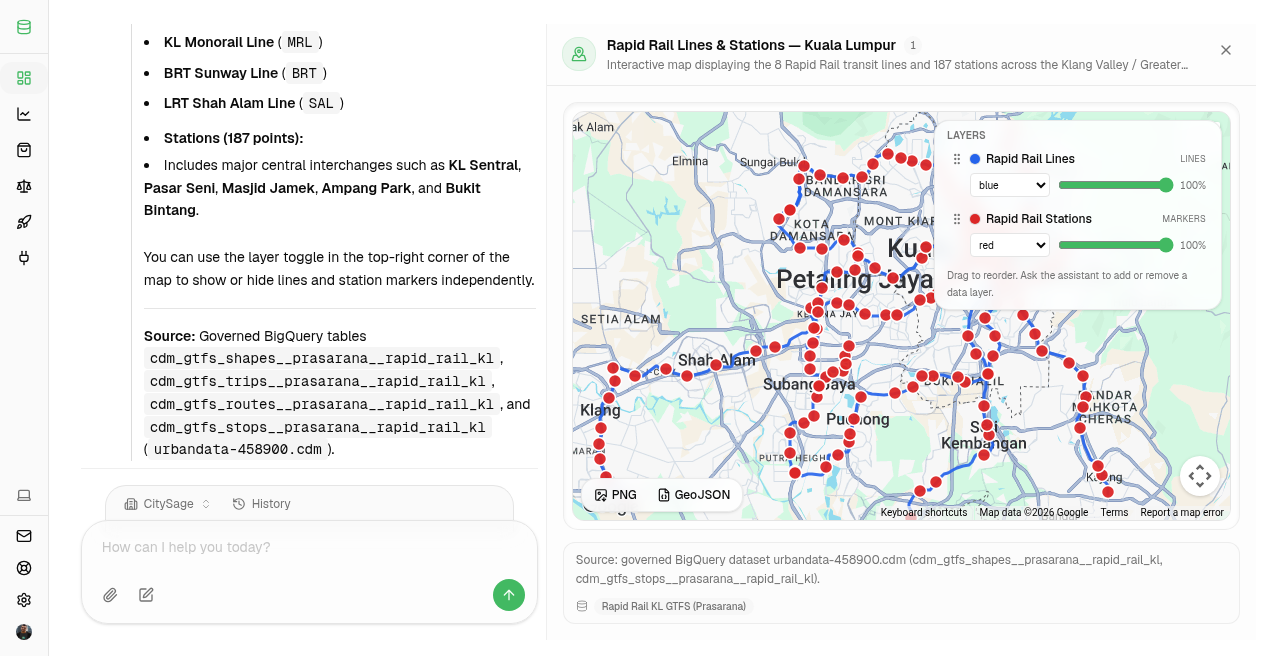Open the line chart analytics sidebar icon
The width and height of the screenshot is (1280, 656).
click(x=24, y=114)
